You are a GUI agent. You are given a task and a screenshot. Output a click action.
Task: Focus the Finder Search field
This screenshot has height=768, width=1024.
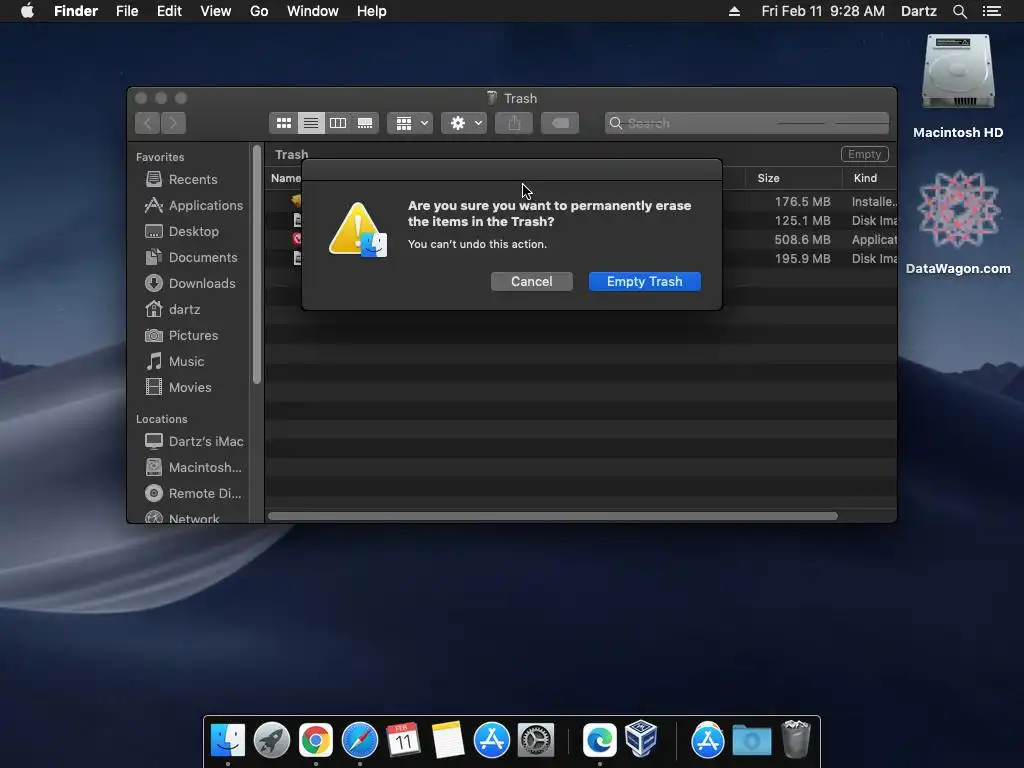[x=746, y=123]
